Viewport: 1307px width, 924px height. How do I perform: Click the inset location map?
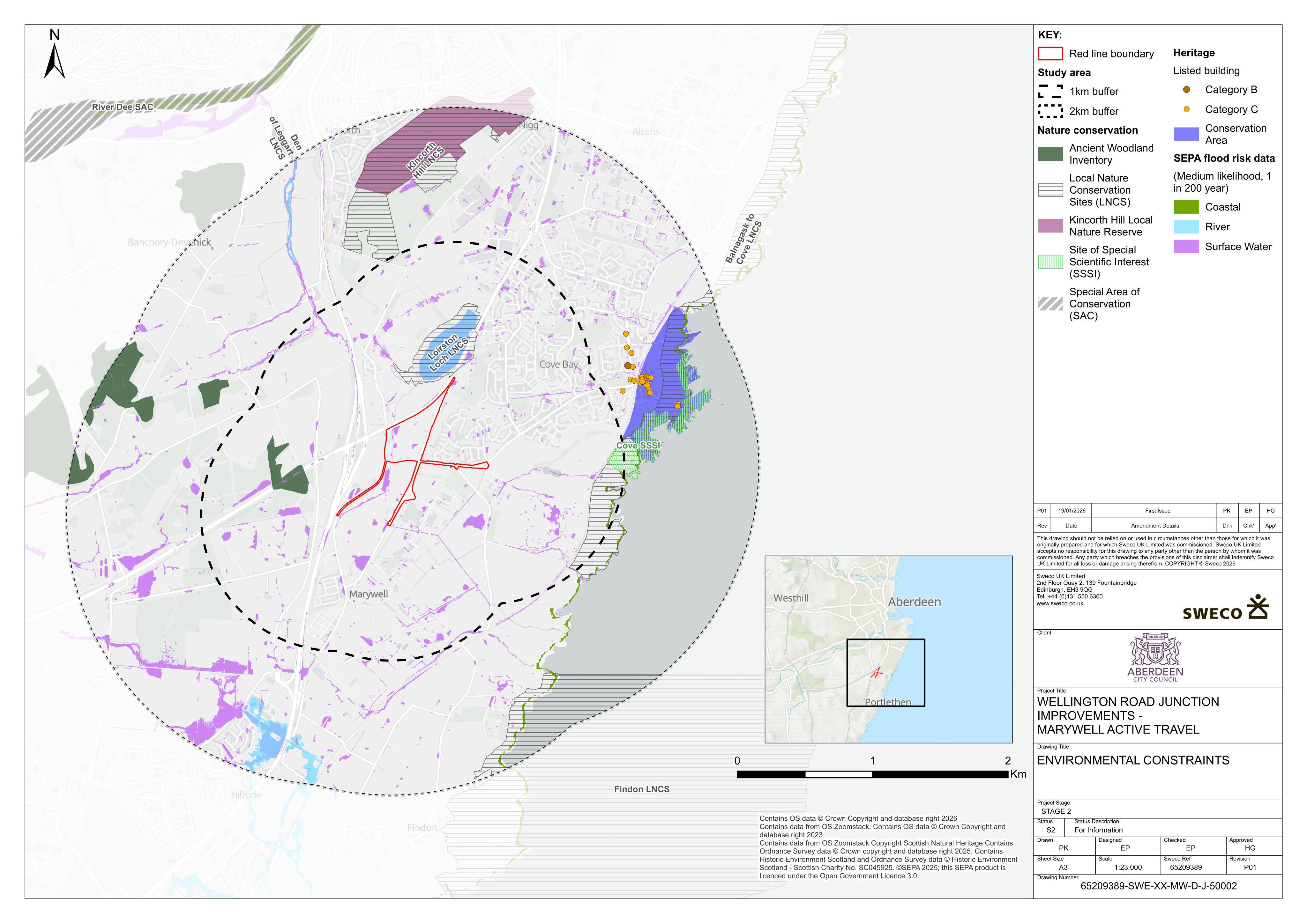pyautogui.click(x=889, y=649)
